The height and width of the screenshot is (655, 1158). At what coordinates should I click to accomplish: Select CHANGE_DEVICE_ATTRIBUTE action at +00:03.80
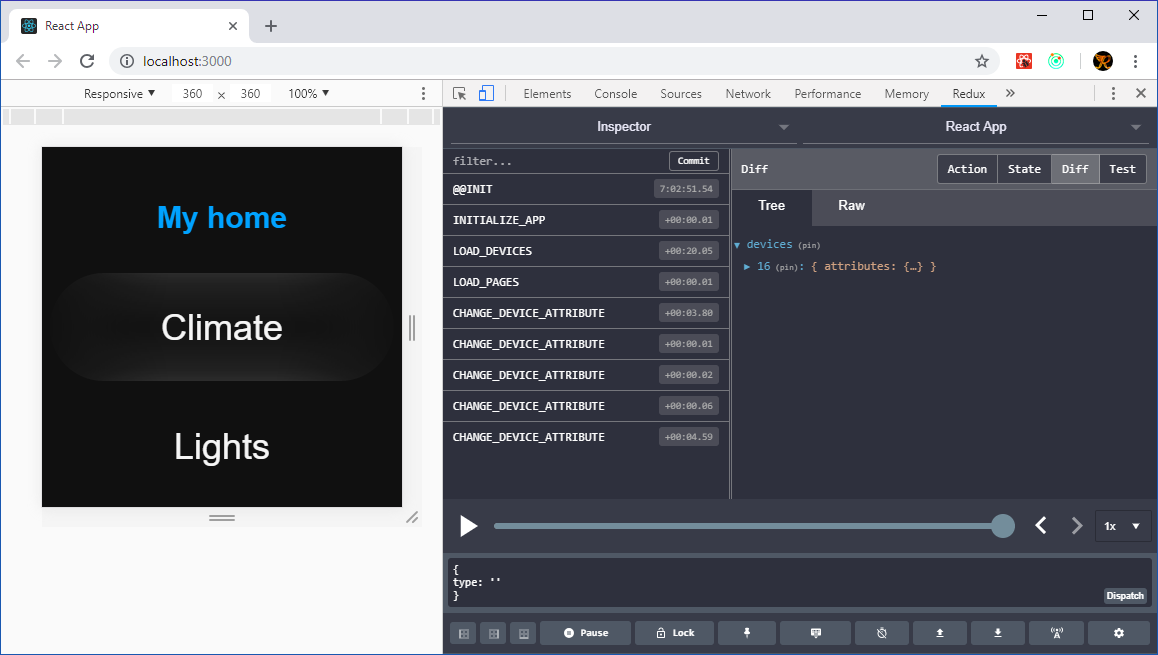(x=586, y=313)
